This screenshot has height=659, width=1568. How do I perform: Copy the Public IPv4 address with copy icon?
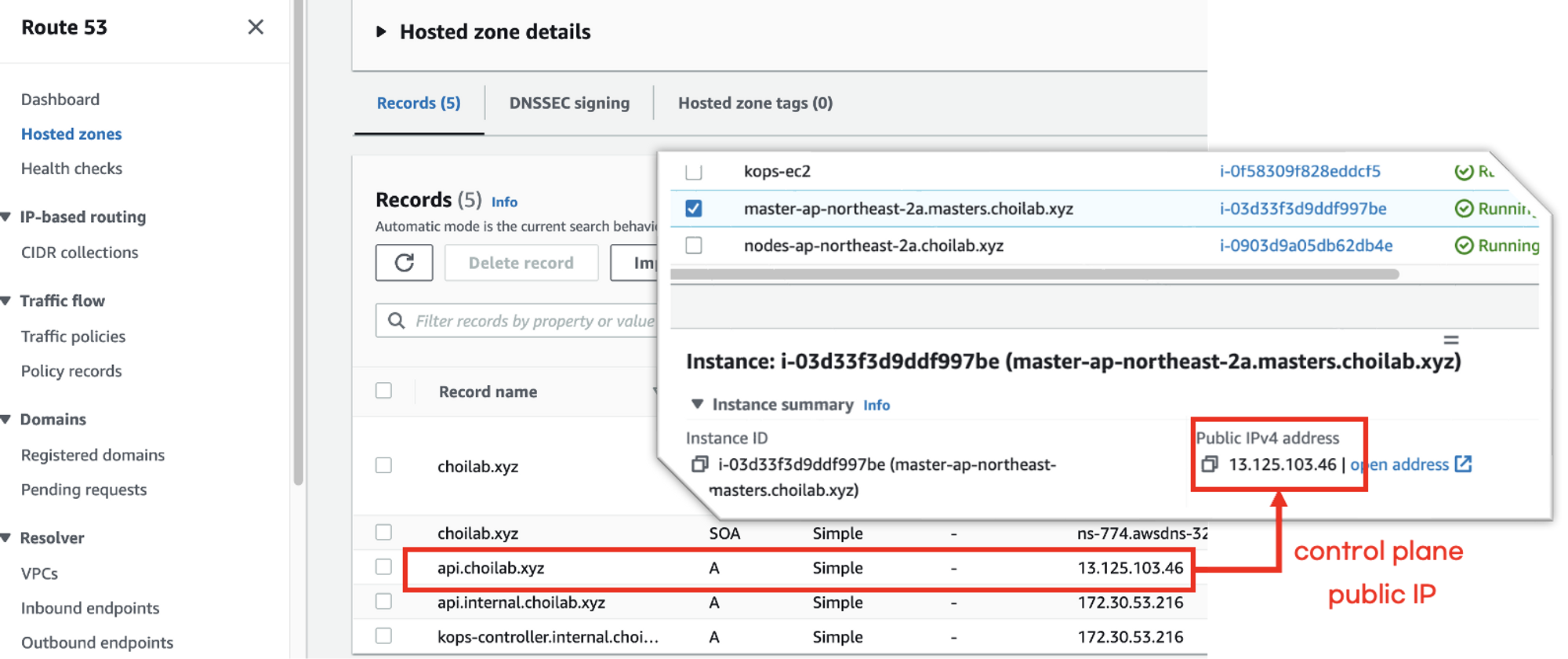click(x=1210, y=464)
